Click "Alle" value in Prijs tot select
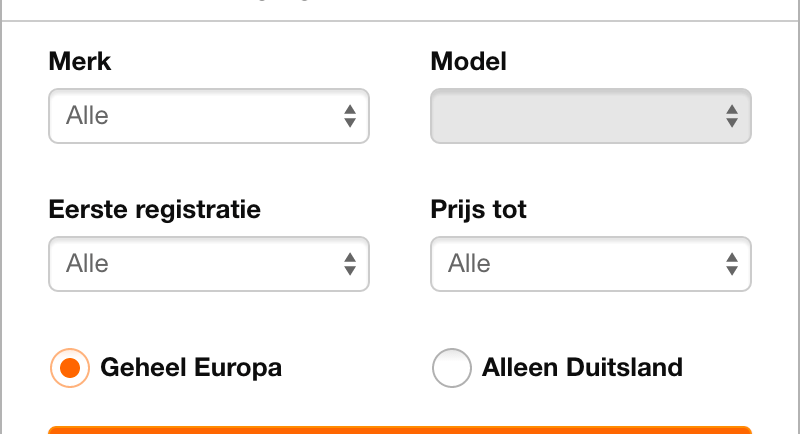 pos(470,264)
